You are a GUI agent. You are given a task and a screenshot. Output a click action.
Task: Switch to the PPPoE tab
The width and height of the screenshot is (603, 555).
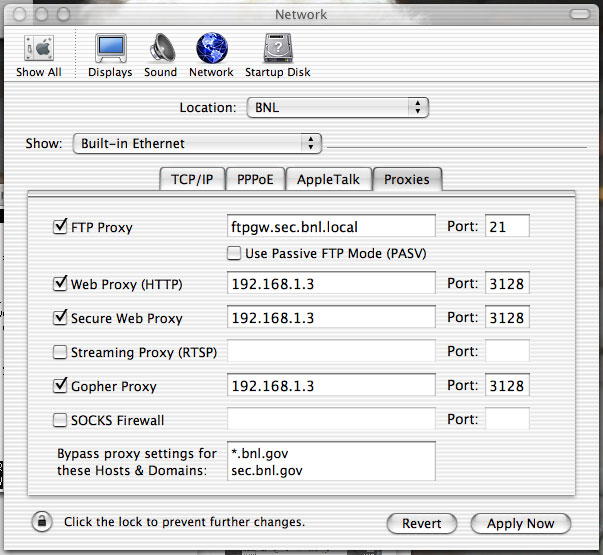[x=254, y=180]
